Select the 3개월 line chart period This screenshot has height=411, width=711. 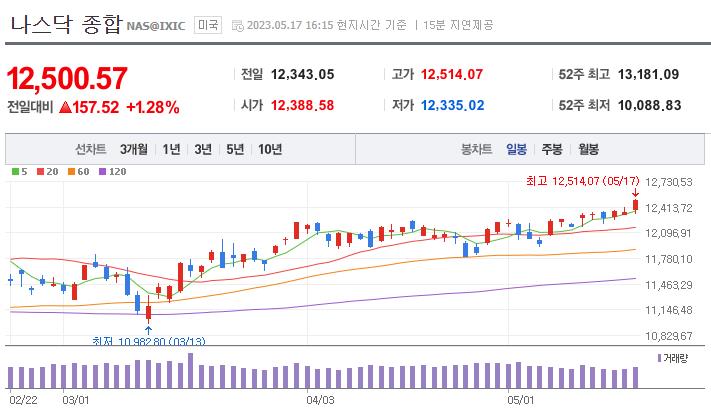134,149
